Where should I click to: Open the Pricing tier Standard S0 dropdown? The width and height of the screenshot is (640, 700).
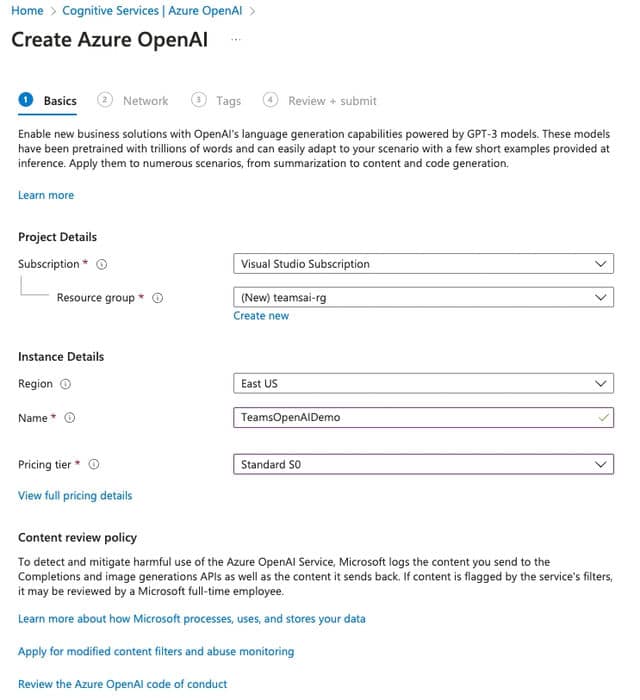422,464
